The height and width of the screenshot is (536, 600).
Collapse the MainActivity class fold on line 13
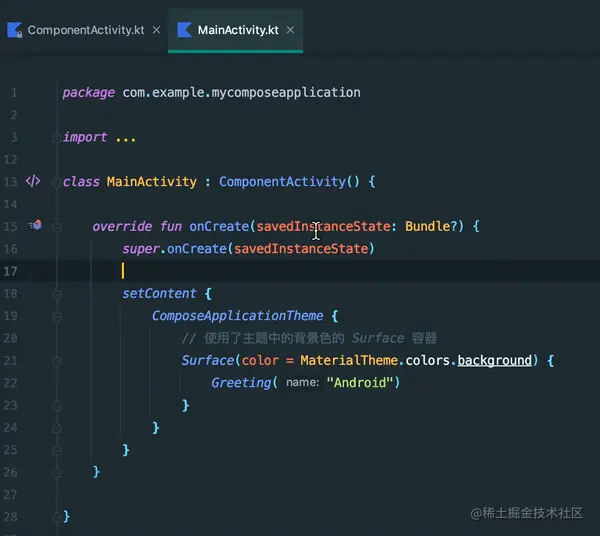point(56,182)
